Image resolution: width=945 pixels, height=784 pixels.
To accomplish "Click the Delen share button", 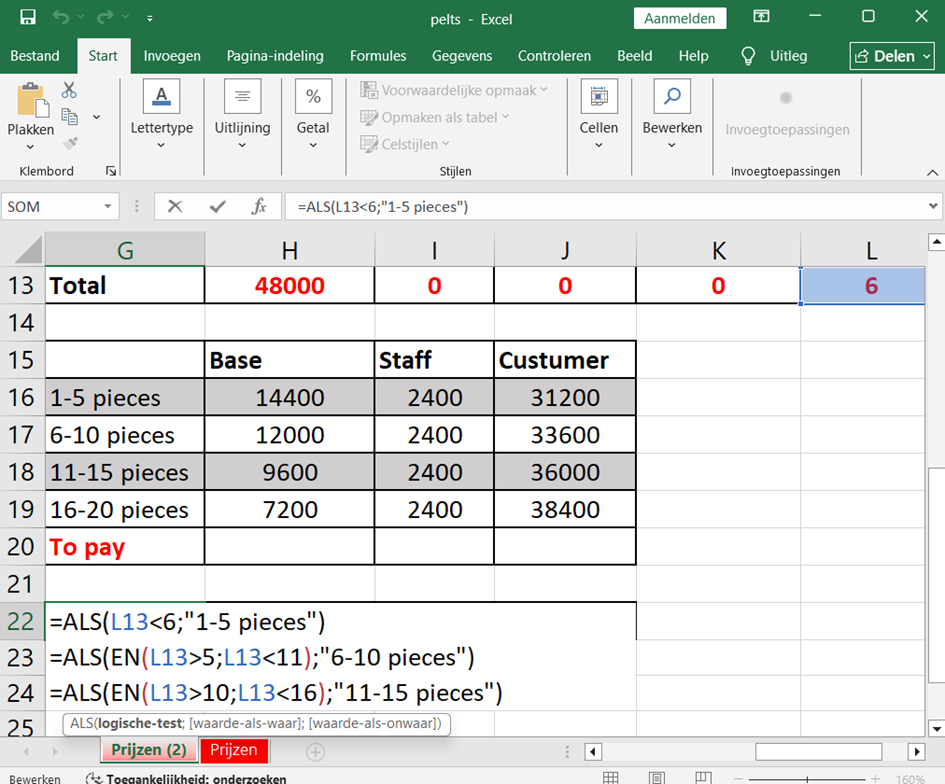I will click(892, 56).
